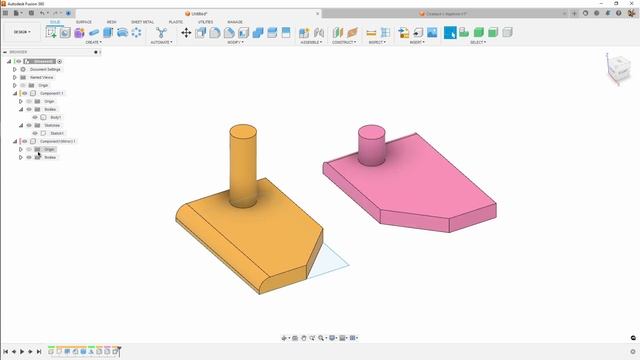The image size is (640, 360).
Task: Open the Create dropdown menu
Action: pyautogui.click(x=93, y=42)
